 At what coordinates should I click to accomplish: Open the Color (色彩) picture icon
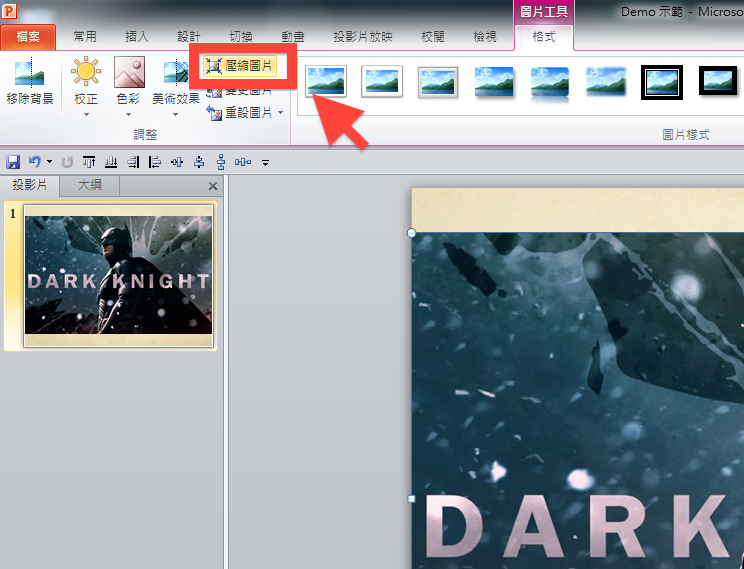tap(129, 72)
